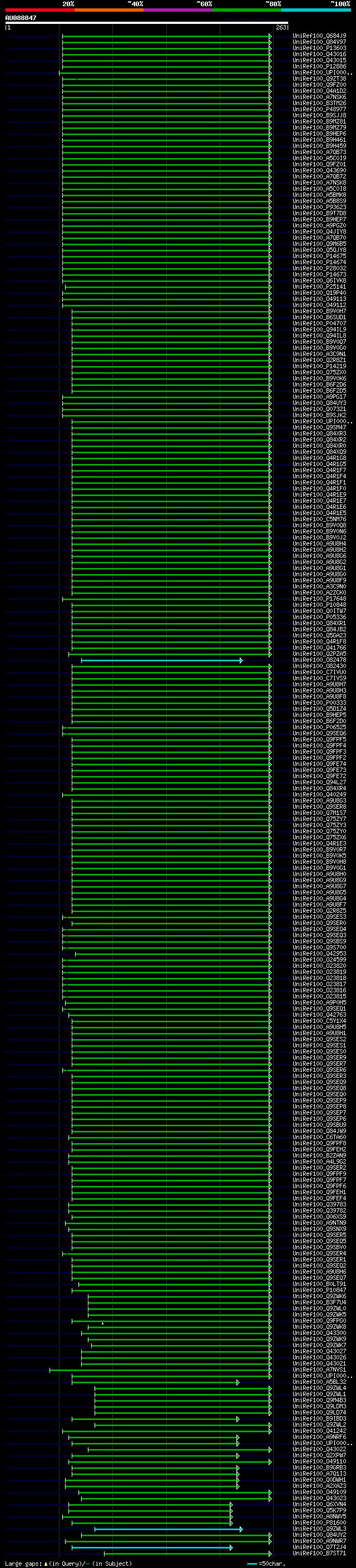356x1568 pixels.
Task: Click the orange ~40% legend segment
Action: click(109, 11)
